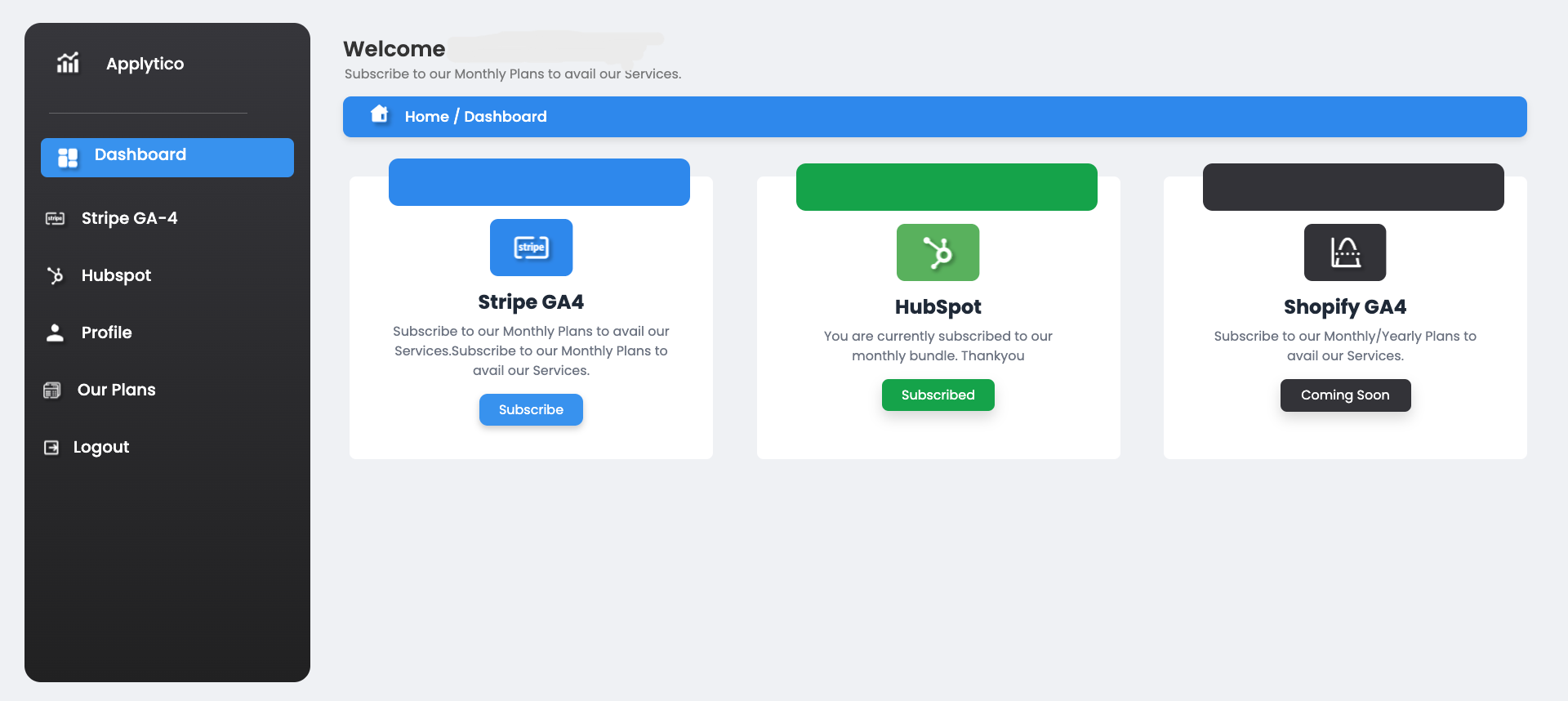
Task: Click the Applytico brand name
Action: (145, 64)
